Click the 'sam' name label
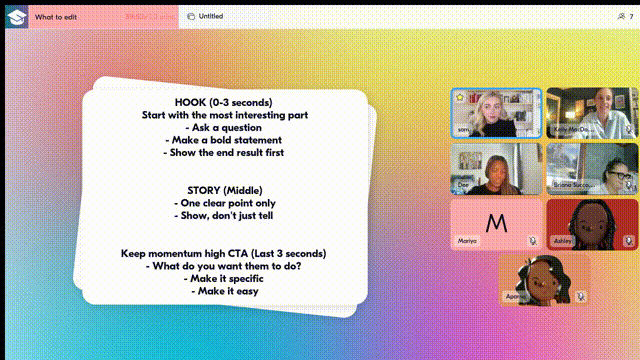The image size is (640, 360). (463, 129)
